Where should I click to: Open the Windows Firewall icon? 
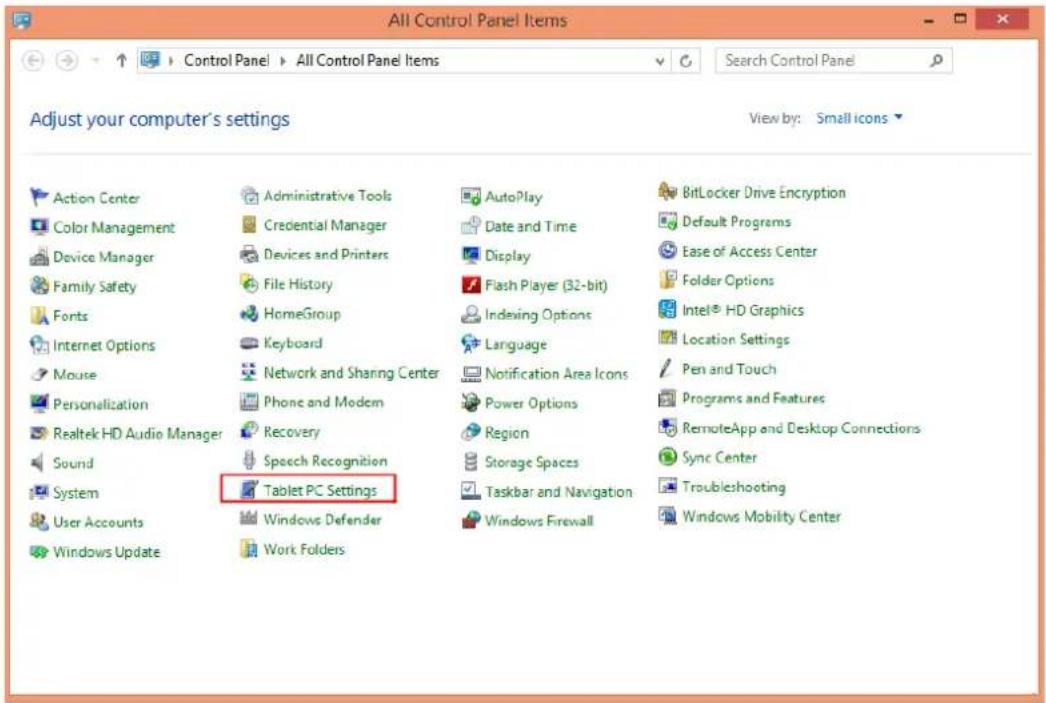tap(471, 520)
